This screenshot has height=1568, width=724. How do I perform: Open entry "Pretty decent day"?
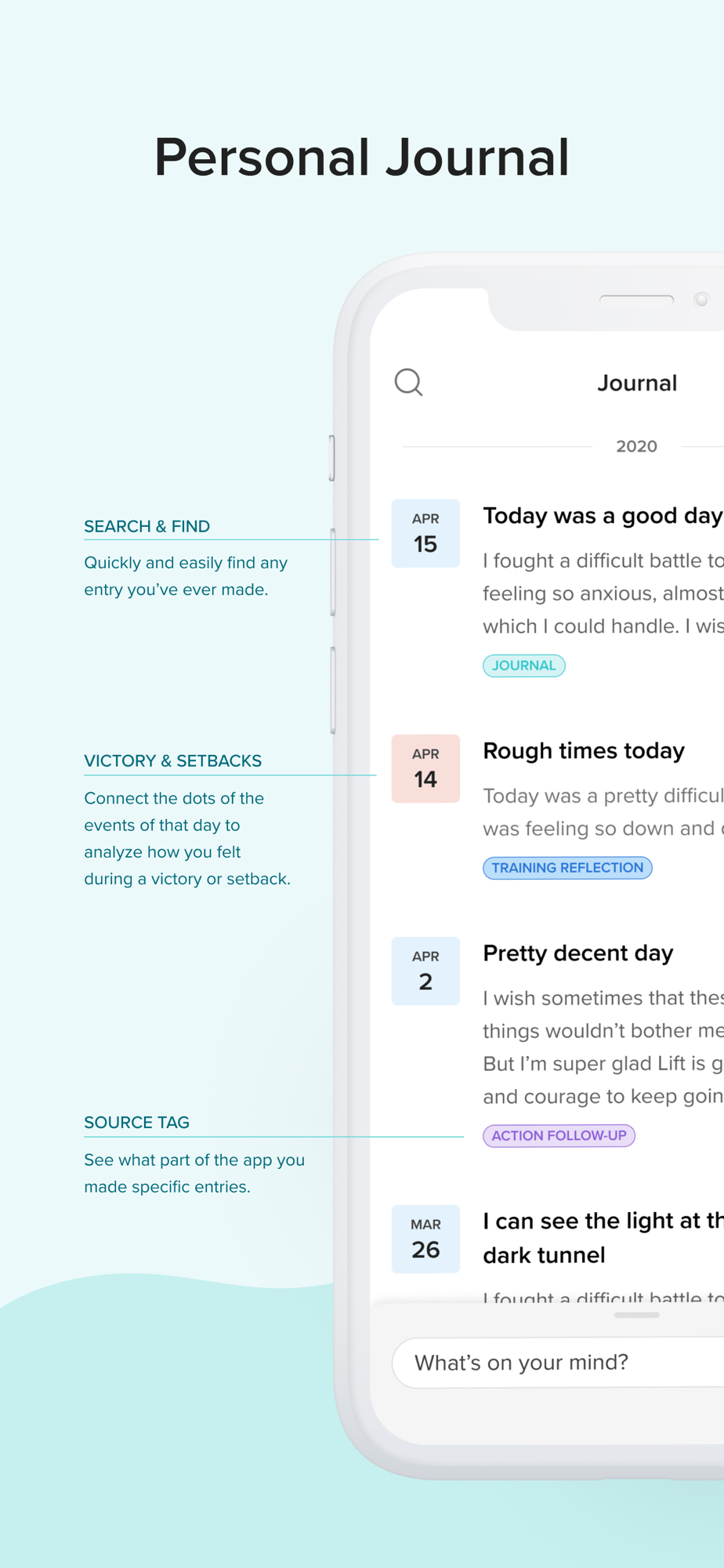[578, 953]
